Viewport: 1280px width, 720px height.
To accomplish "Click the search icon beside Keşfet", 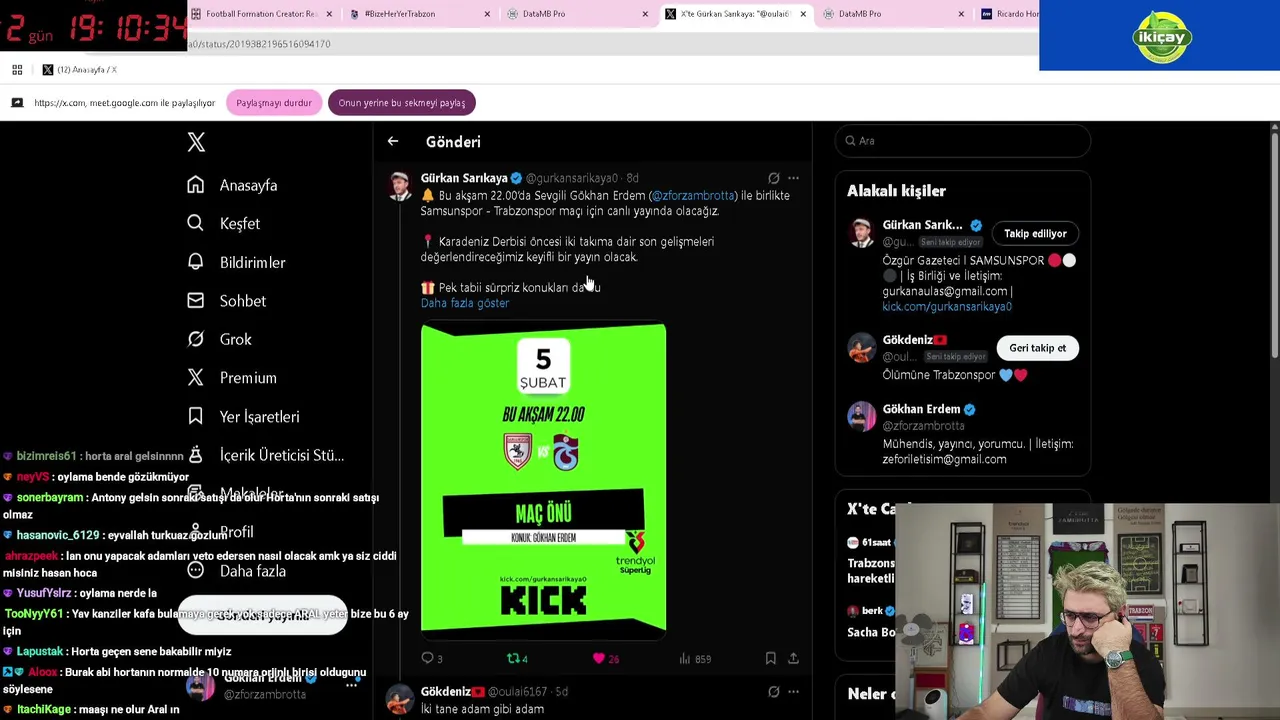I will pos(196,223).
